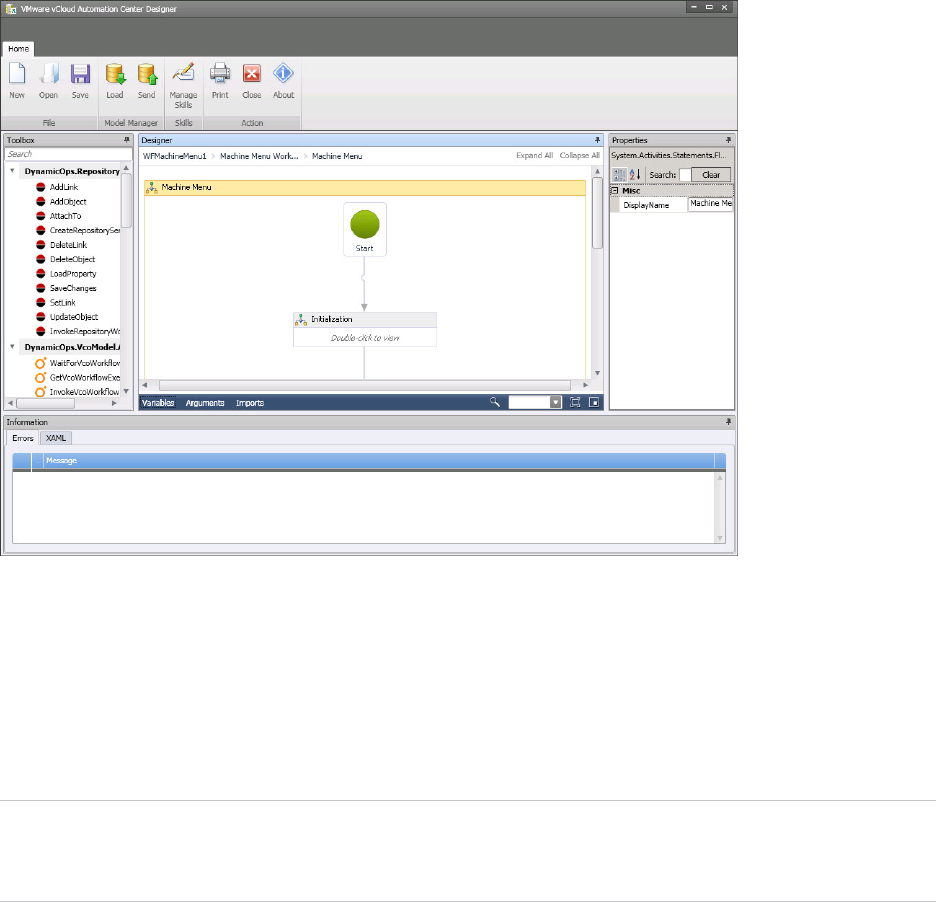Click the Properties Search field

pyautogui.click(x=685, y=175)
